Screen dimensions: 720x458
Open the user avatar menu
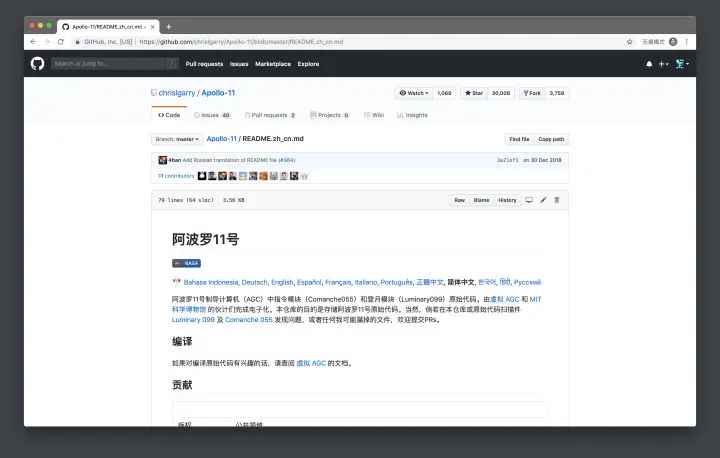[x=682, y=64]
